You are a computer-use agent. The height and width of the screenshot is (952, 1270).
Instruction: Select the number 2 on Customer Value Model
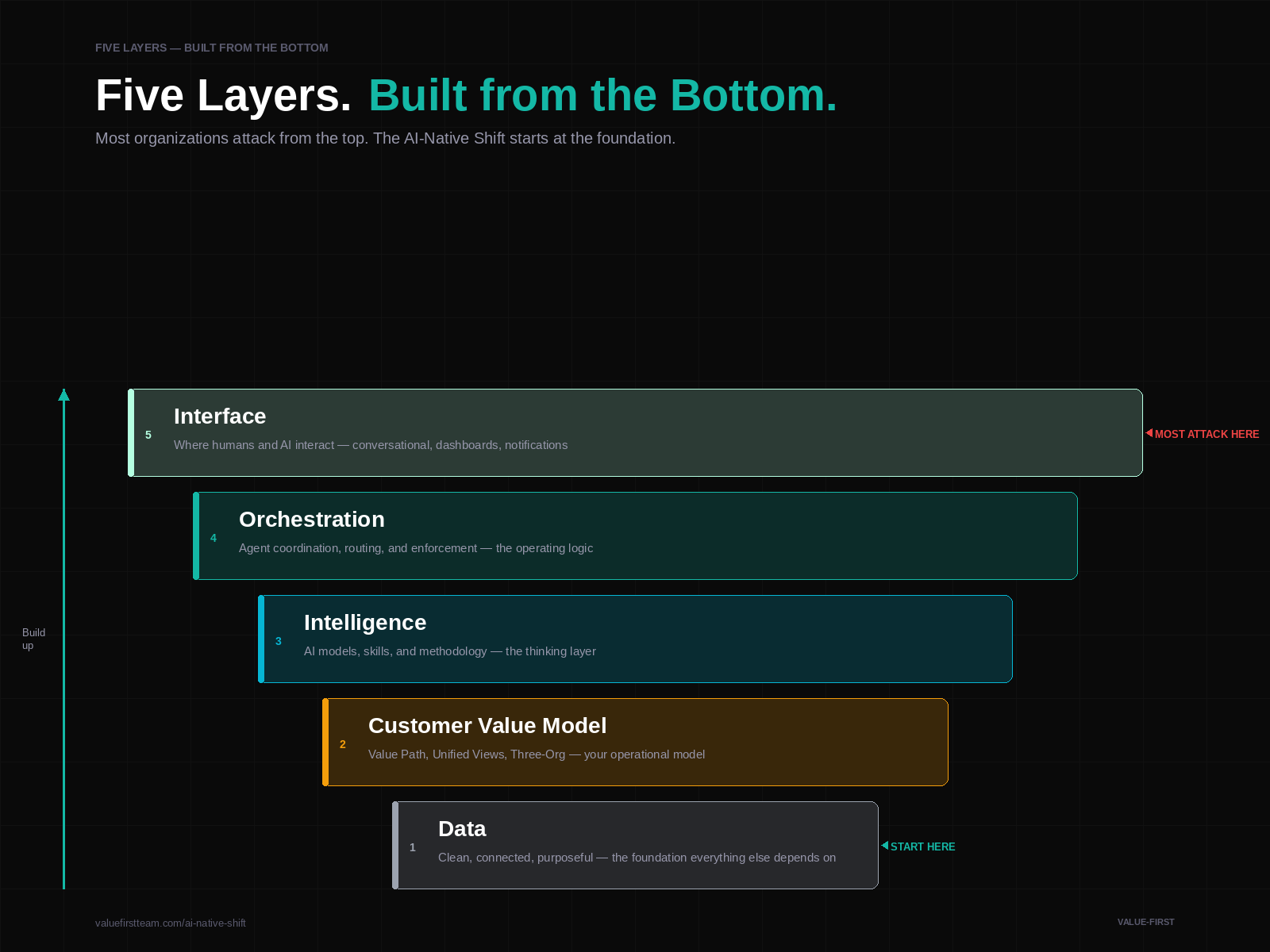(343, 744)
